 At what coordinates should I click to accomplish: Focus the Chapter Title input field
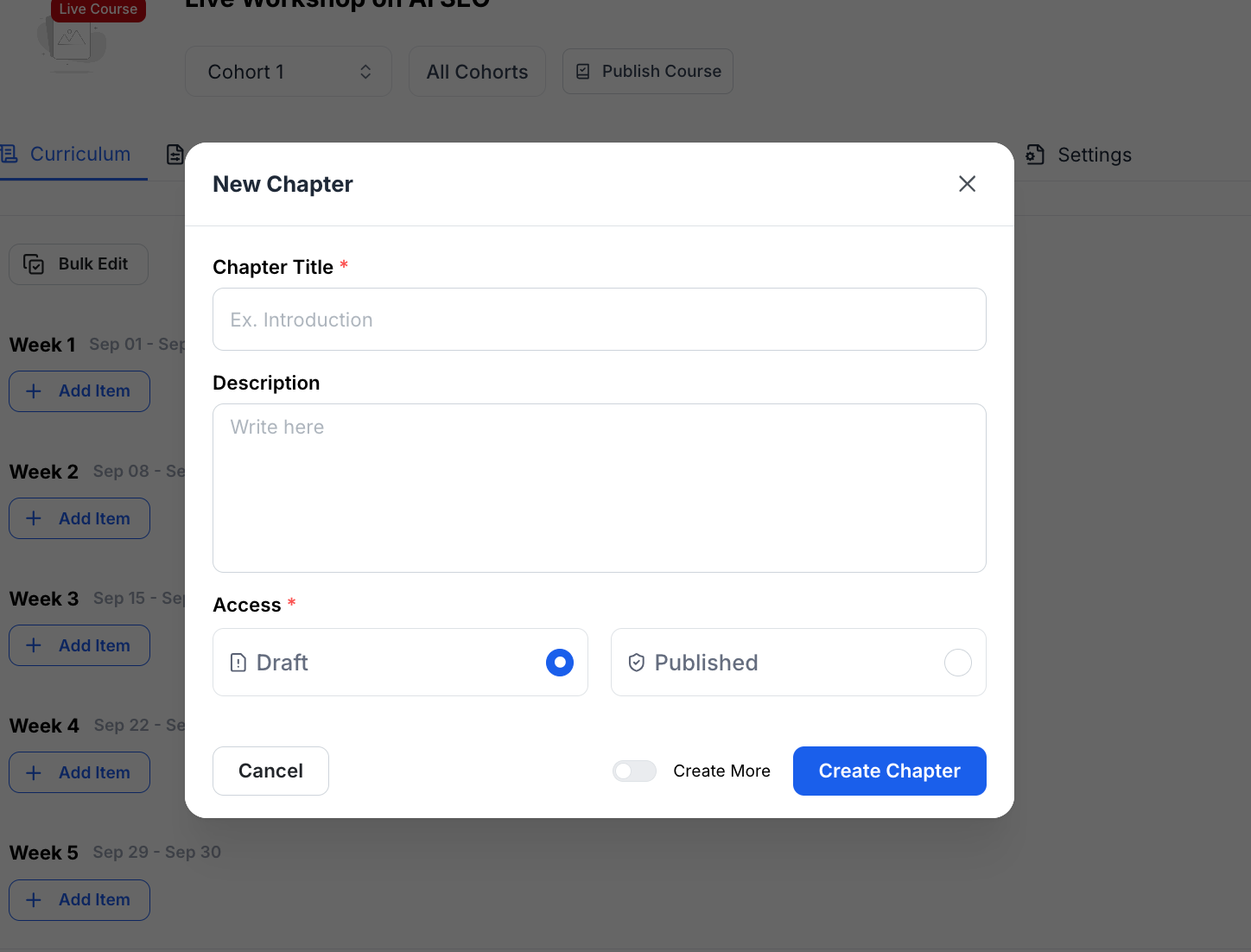coord(600,320)
